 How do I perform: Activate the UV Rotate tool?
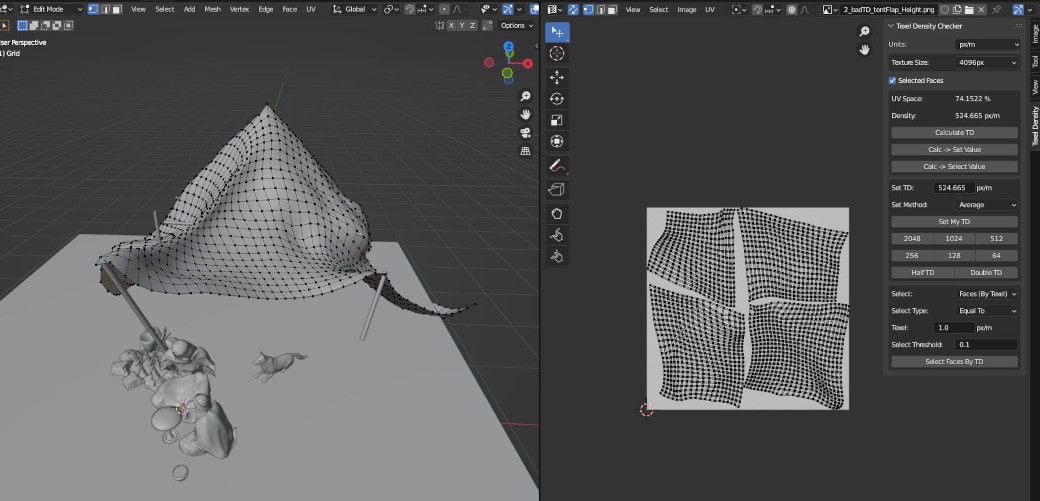tap(557, 98)
